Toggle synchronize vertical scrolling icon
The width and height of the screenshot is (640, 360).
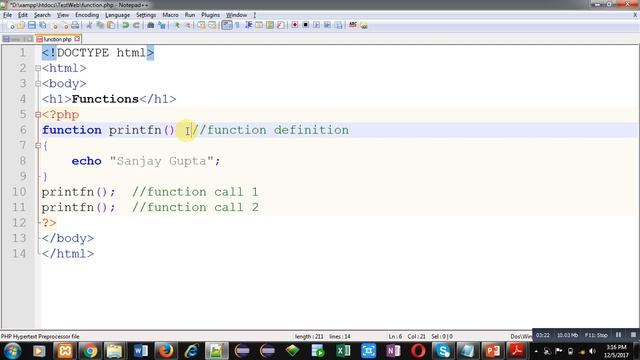[x=202, y=25]
